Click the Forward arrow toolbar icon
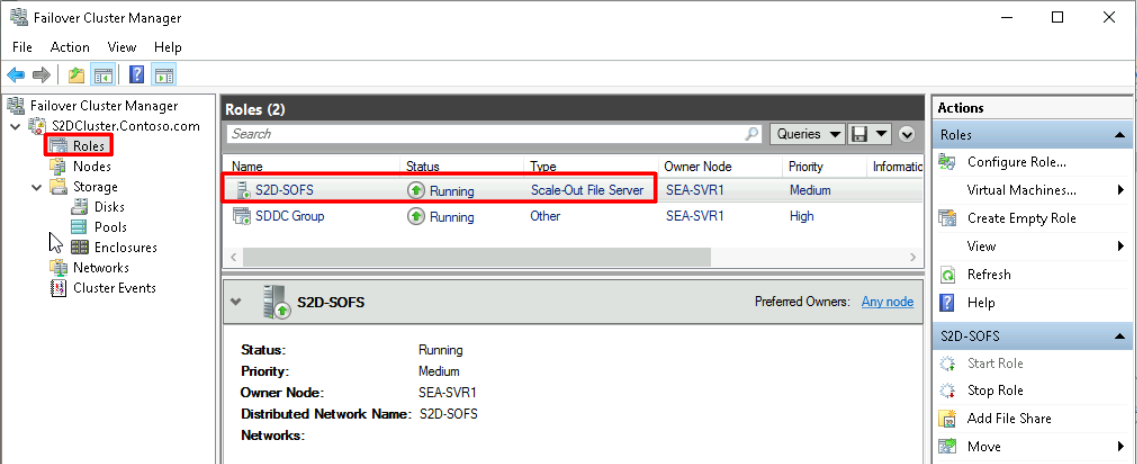 [41, 75]
